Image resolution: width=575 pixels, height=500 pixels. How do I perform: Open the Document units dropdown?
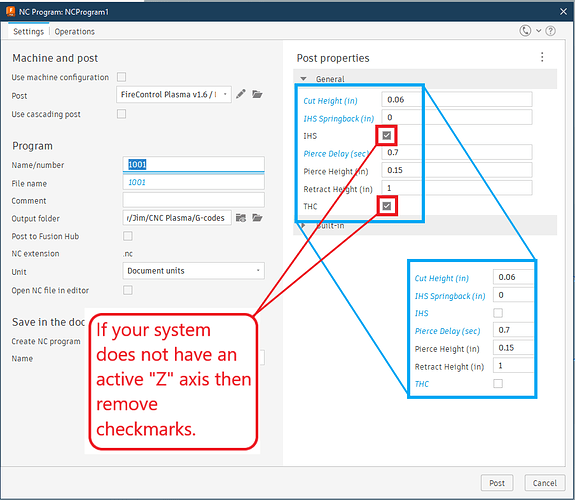tap(193, 271)
